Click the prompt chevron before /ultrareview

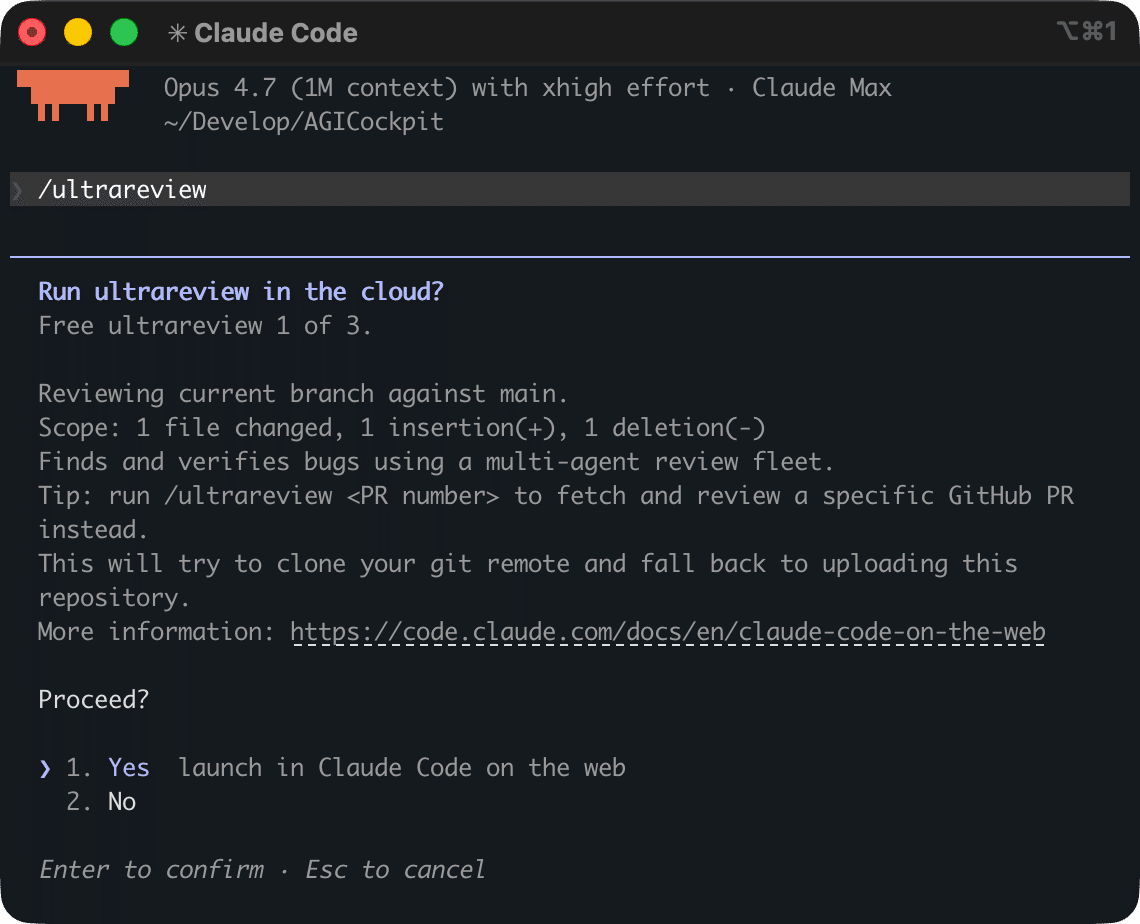[x=17, y=190]
